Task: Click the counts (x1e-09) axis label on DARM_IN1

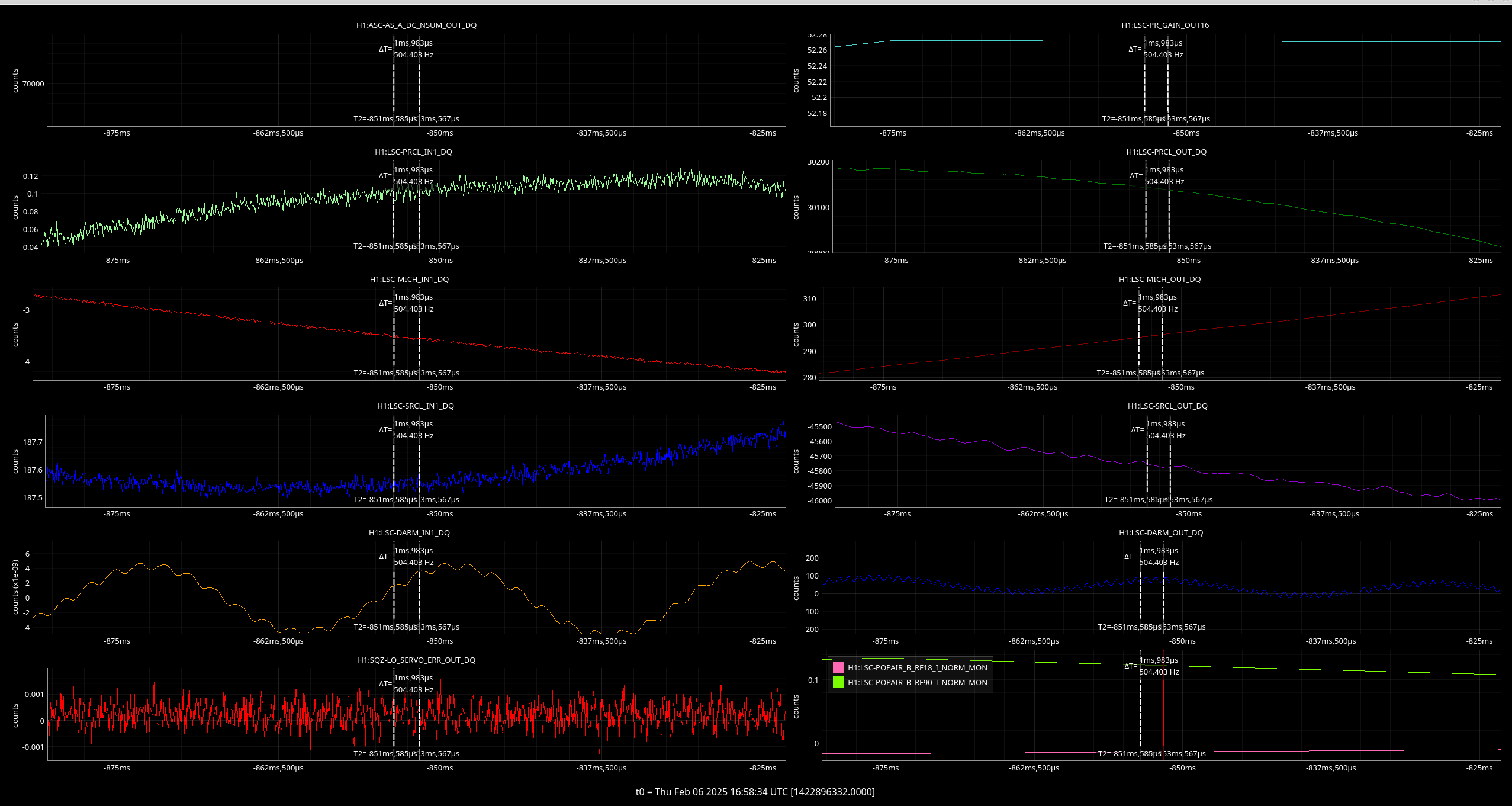Action: point(15,587)
